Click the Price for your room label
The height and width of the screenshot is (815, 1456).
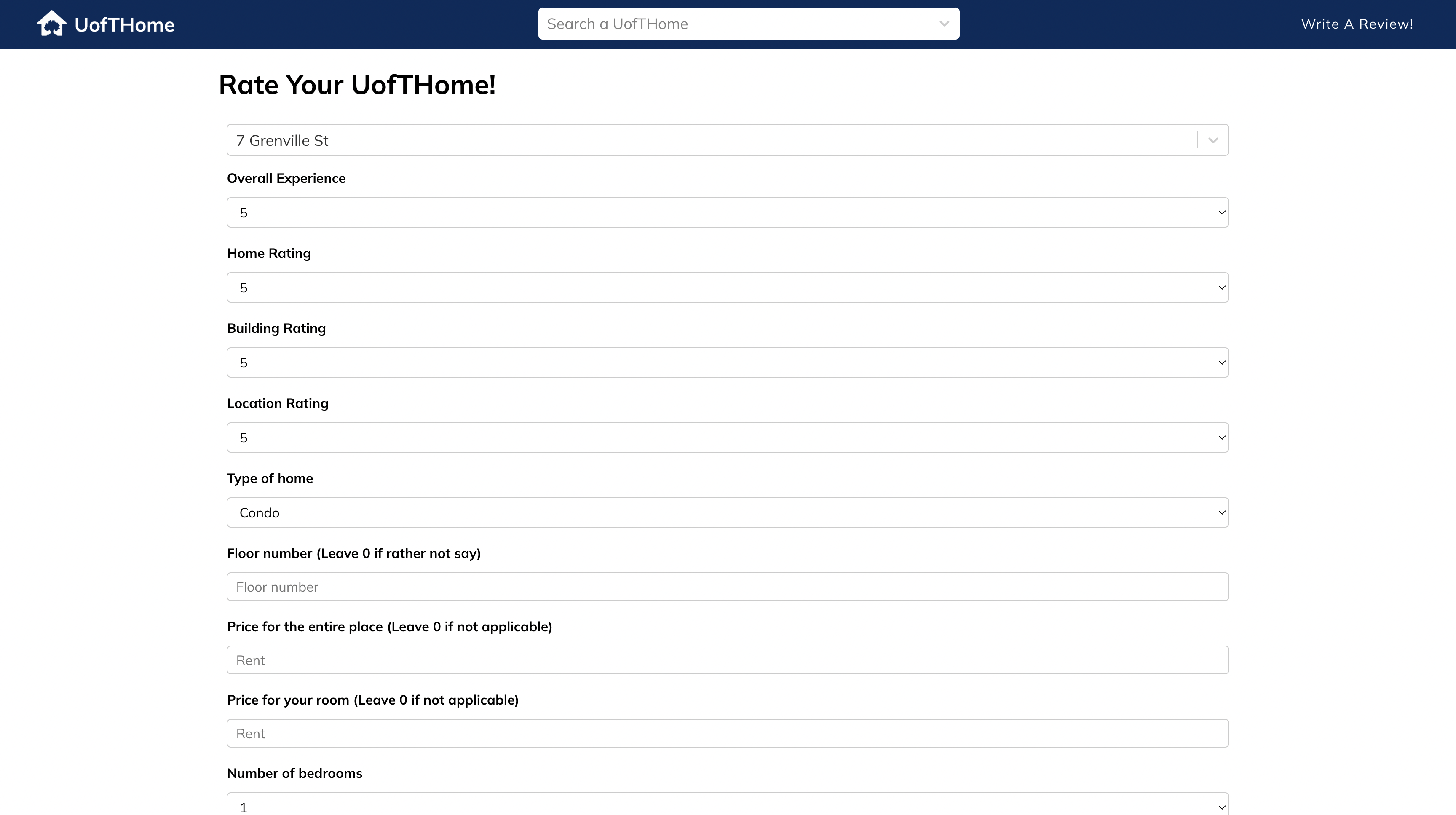(x=372, y=700)
